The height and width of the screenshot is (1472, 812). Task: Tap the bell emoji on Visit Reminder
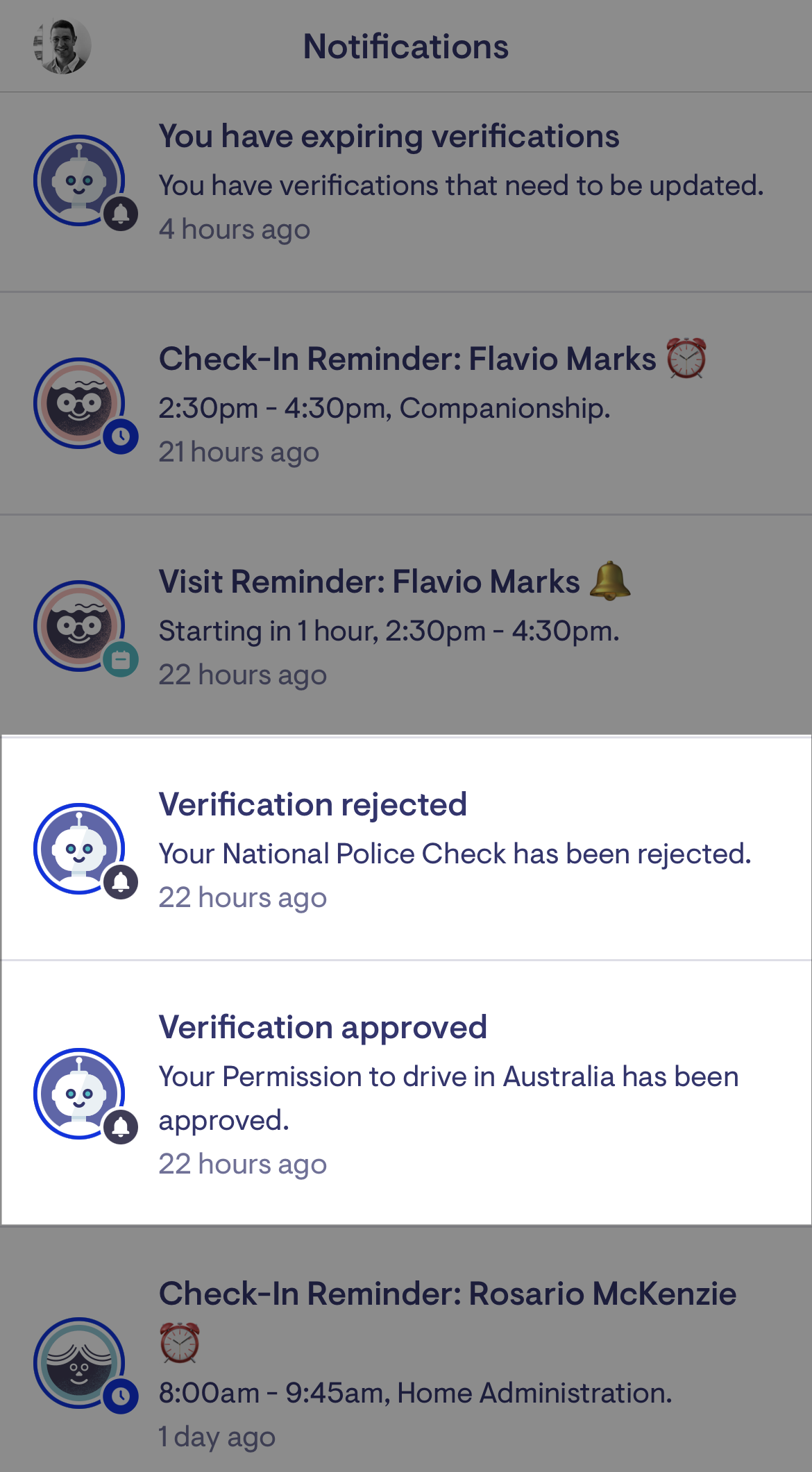(610, 581)
